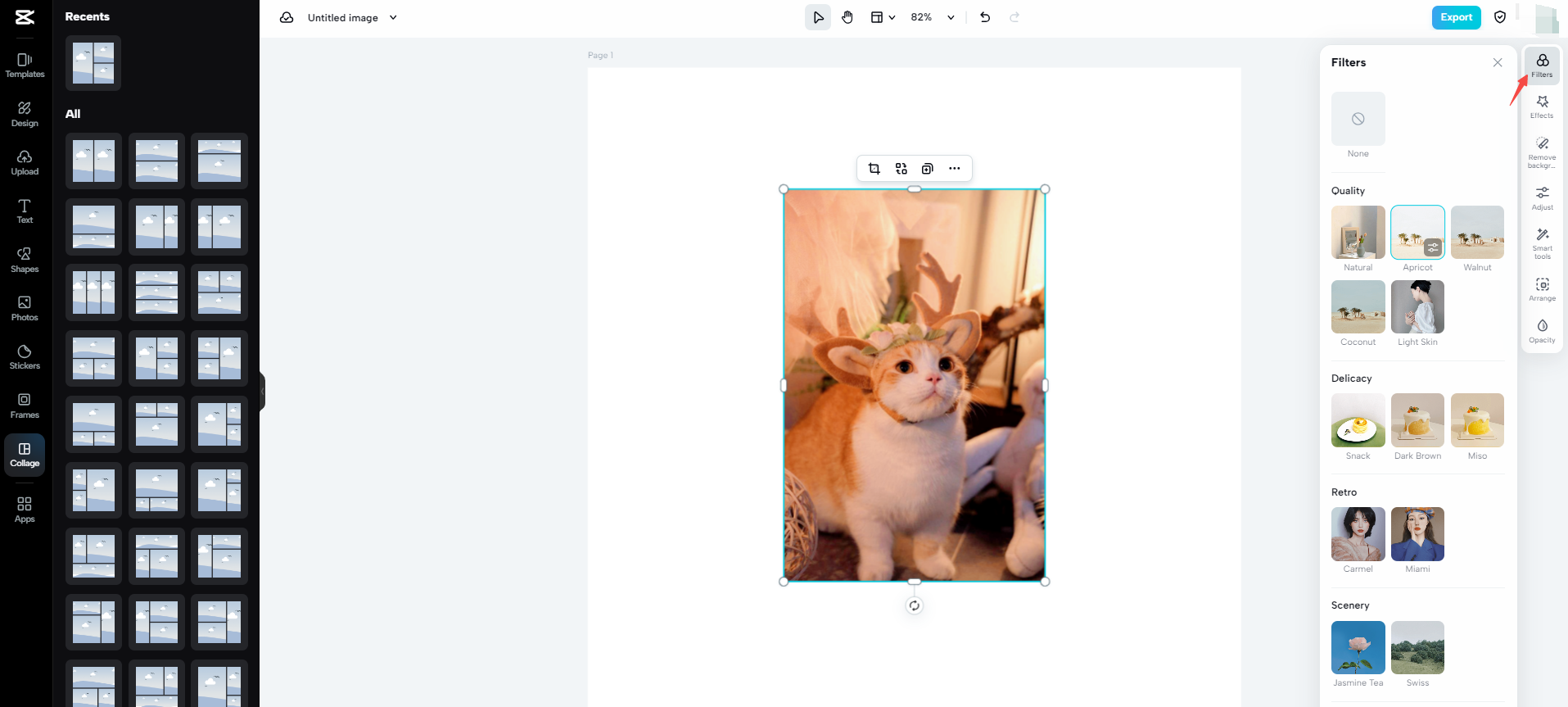Open the Arrange tool
This screenshot has width=1568, height=707.
click(x=1542, y=290)
